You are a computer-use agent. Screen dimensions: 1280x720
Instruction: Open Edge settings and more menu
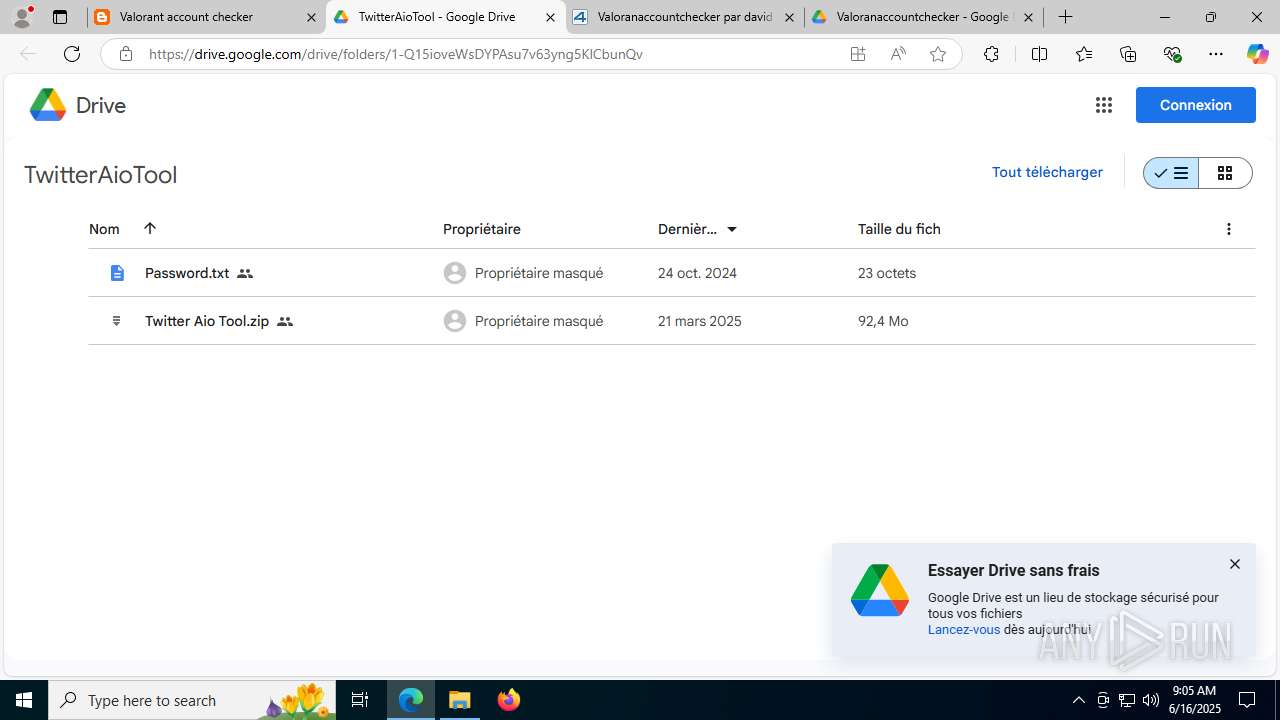pos(1216,54)
